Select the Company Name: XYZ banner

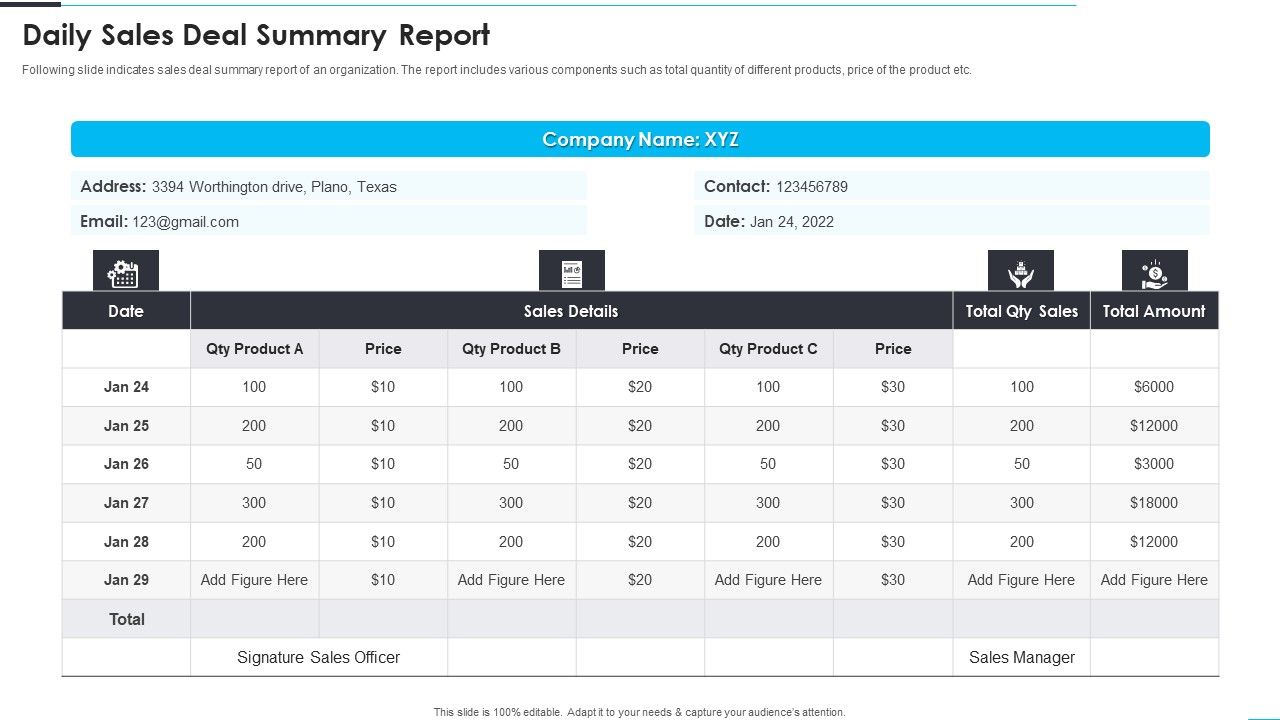pyautogui.click(x=640, y=139)
